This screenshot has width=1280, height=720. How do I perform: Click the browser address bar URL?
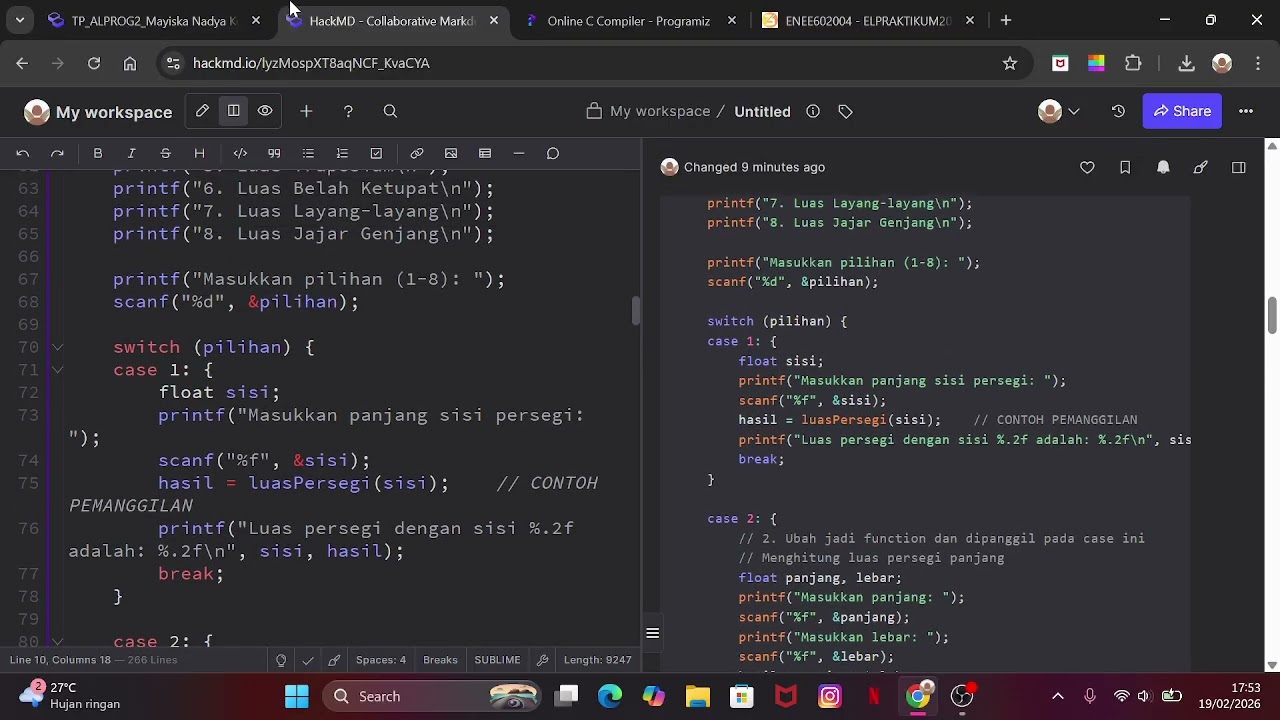(311, 63)
